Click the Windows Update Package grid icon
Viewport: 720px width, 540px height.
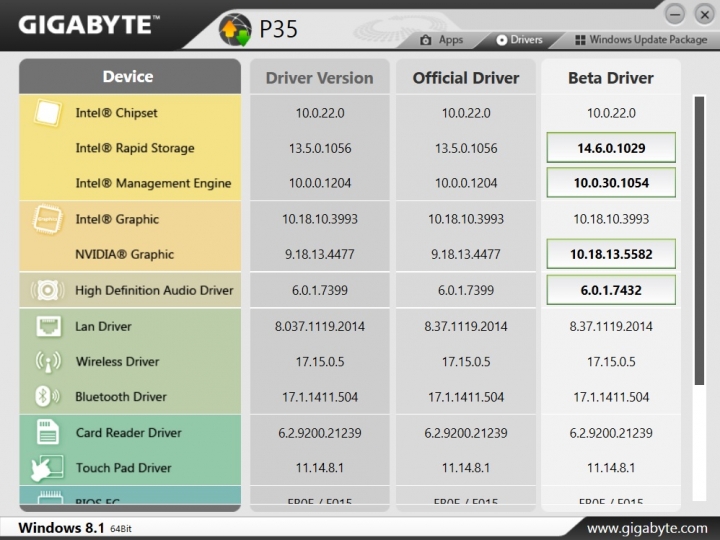tap(580, 40)
